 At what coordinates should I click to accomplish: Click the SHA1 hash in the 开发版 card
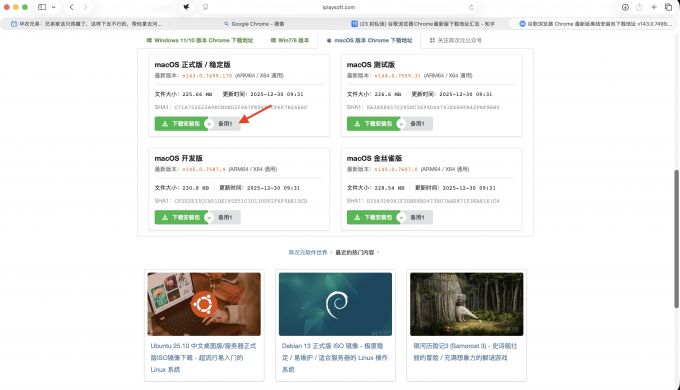[x=241, y=201]
